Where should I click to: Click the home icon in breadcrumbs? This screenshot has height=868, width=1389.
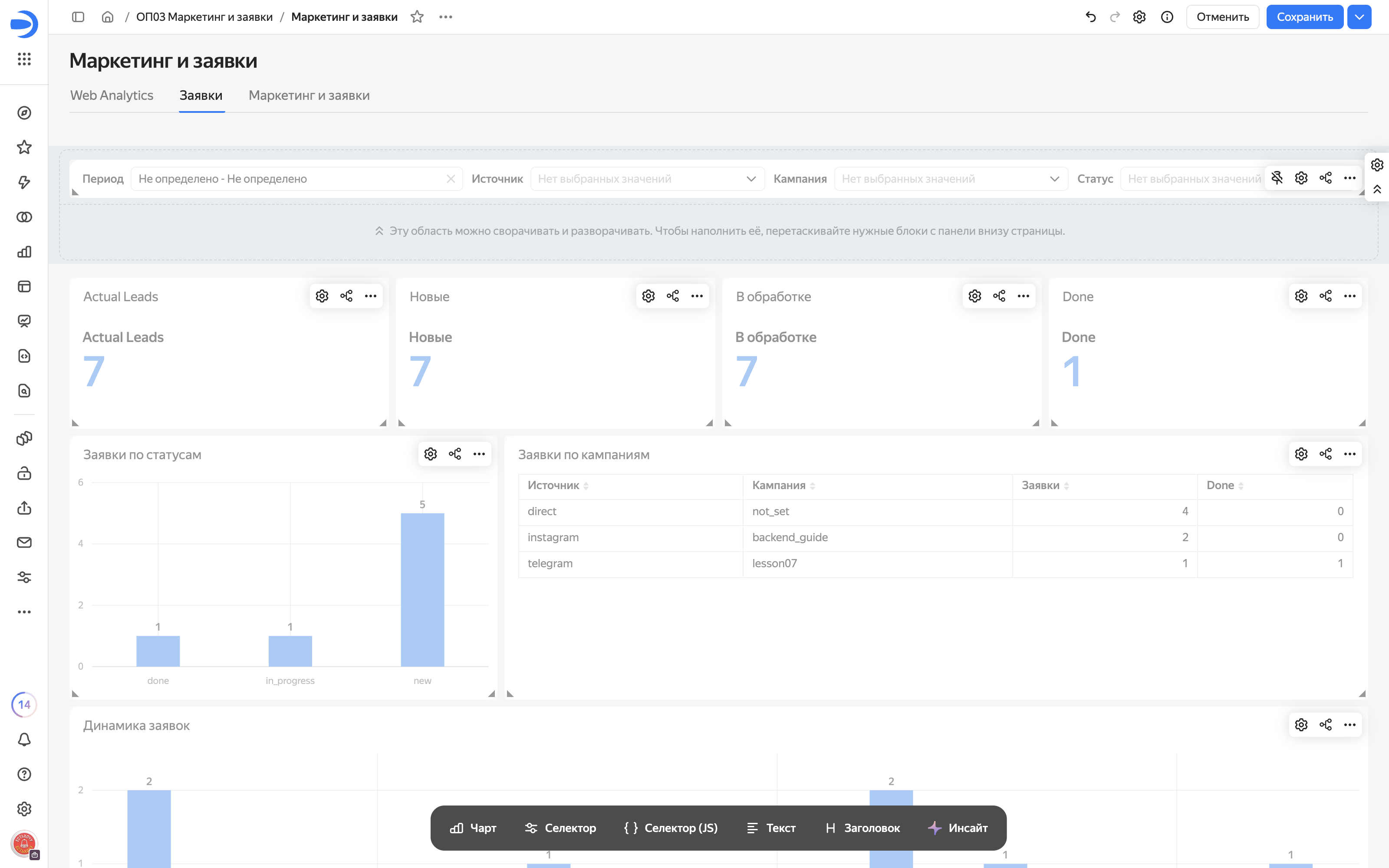107,17
